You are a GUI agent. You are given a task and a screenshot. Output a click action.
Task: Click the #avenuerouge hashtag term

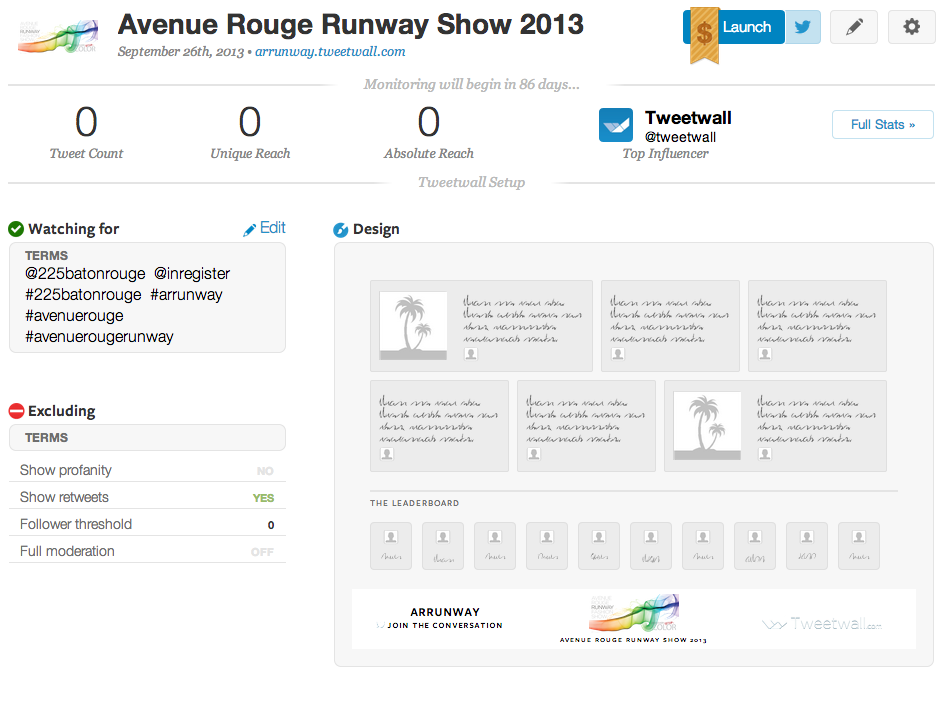pyautogui.click(x=74, y=315)
